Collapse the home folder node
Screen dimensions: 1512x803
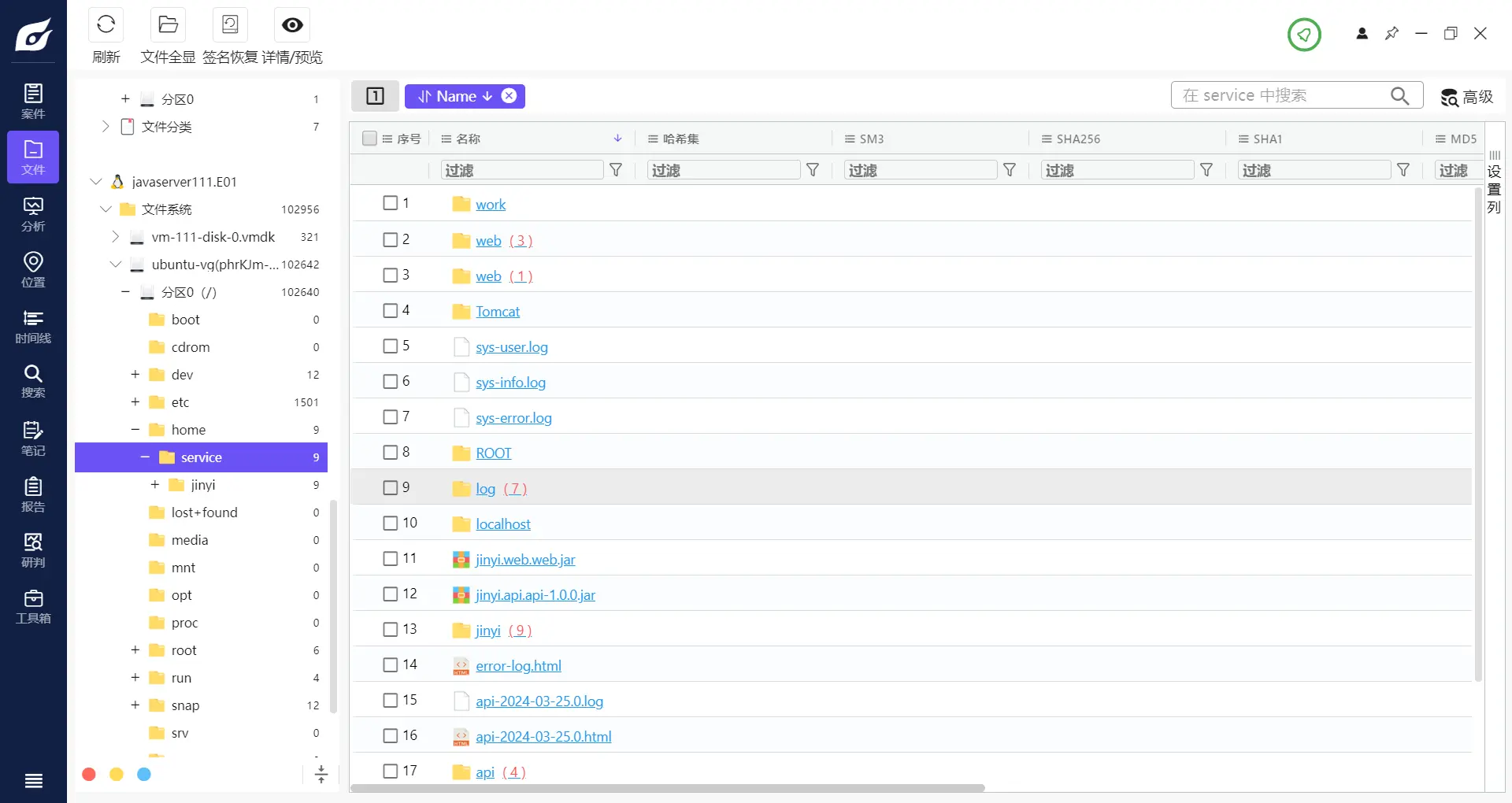pyautogui.click(x=135, y=429)
